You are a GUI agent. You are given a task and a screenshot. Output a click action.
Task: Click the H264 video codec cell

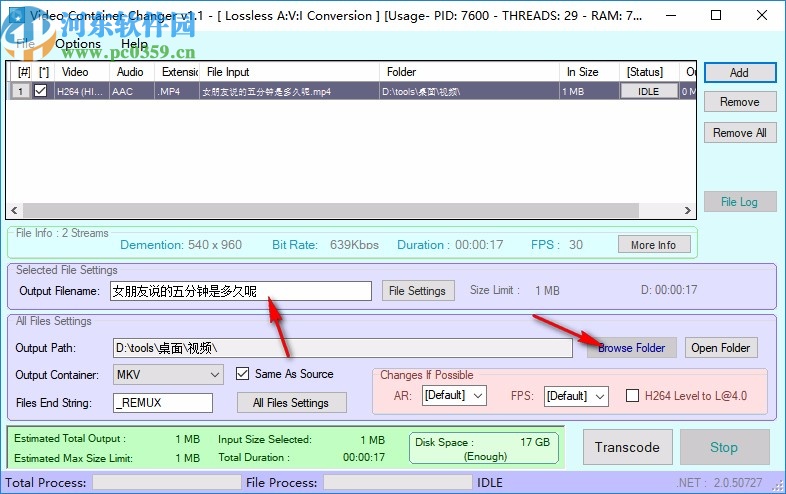pyautogui.click(x=82, y=91)
